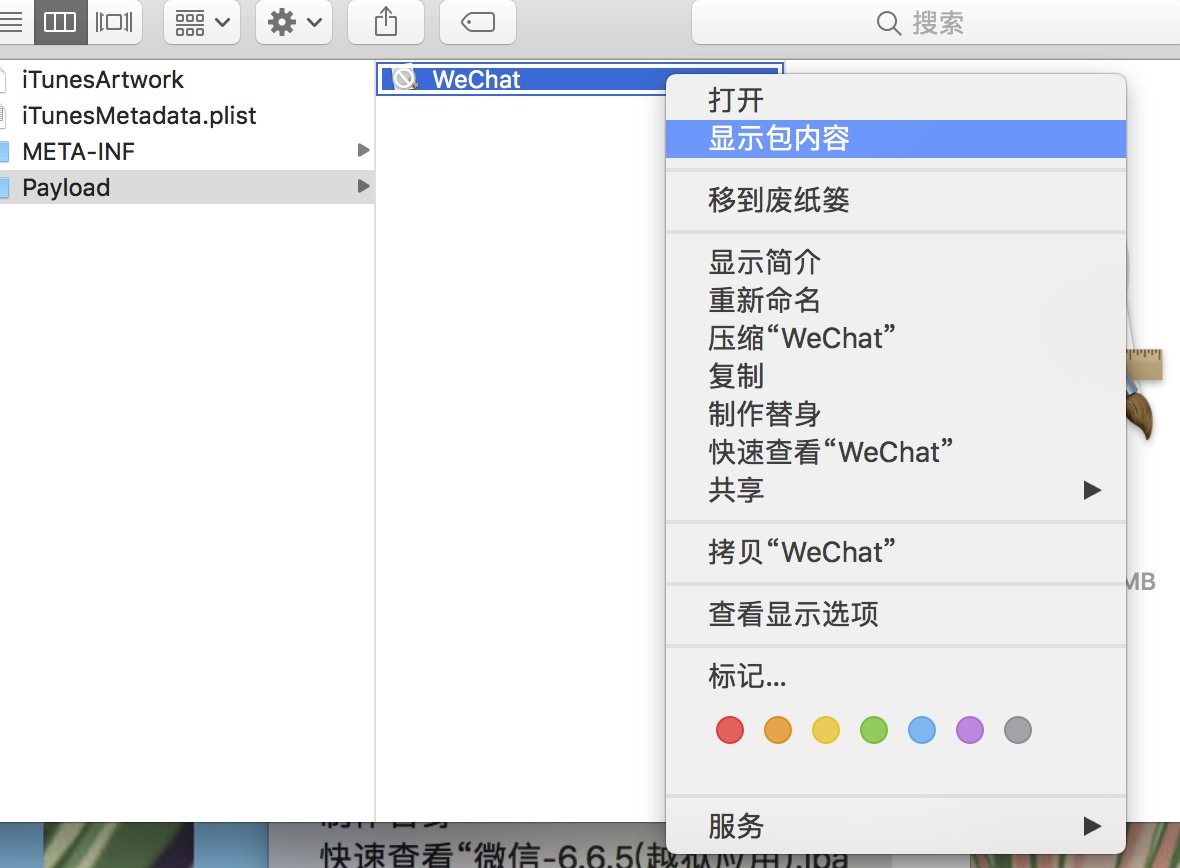Choose 制作替身 from the context menu
The height and width of the screenshot is (868, 1180).
896,414
